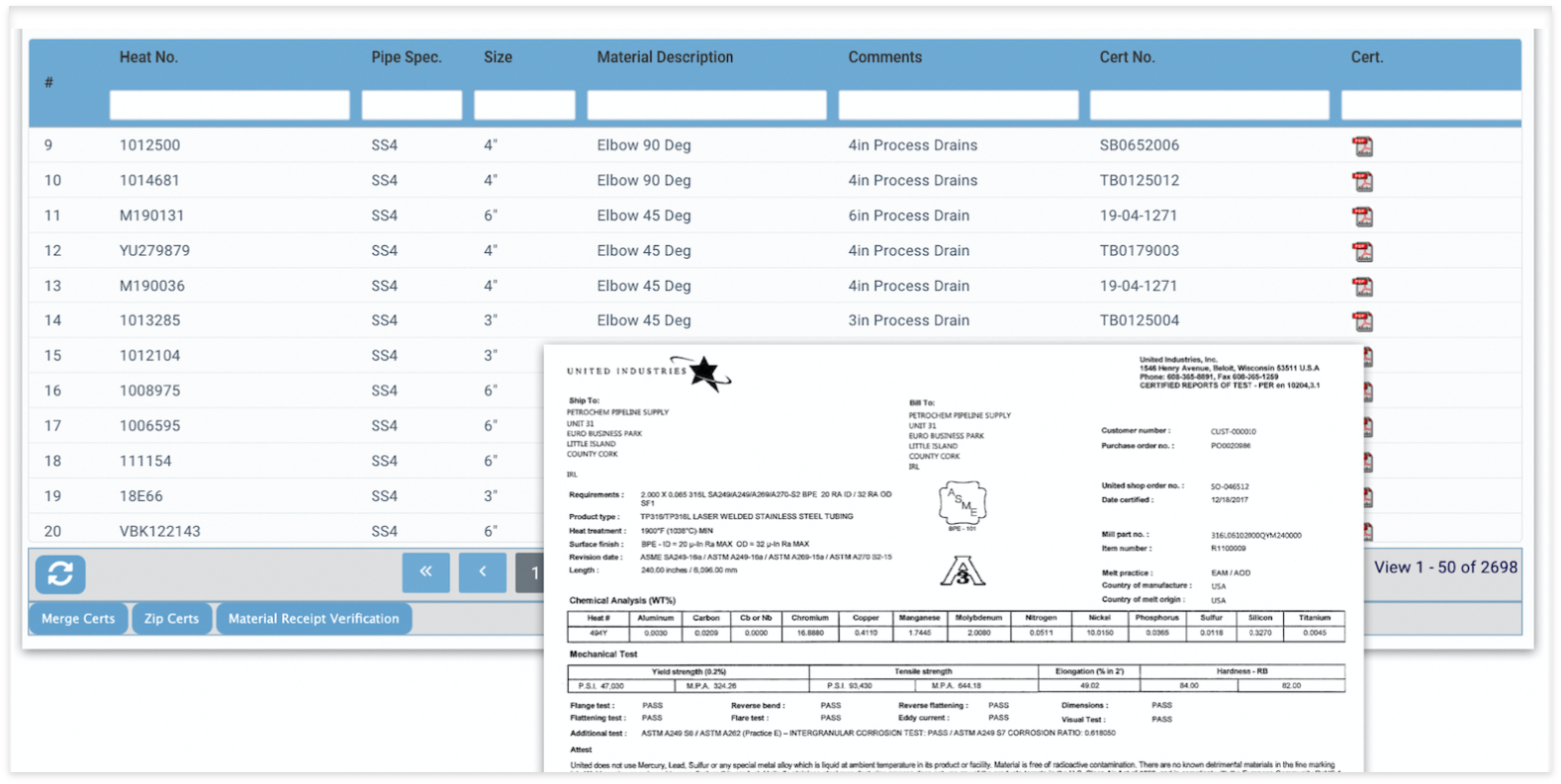Click the Pipe Spec. filter field
1561x784 pixels.
click(x=412, y=105)
